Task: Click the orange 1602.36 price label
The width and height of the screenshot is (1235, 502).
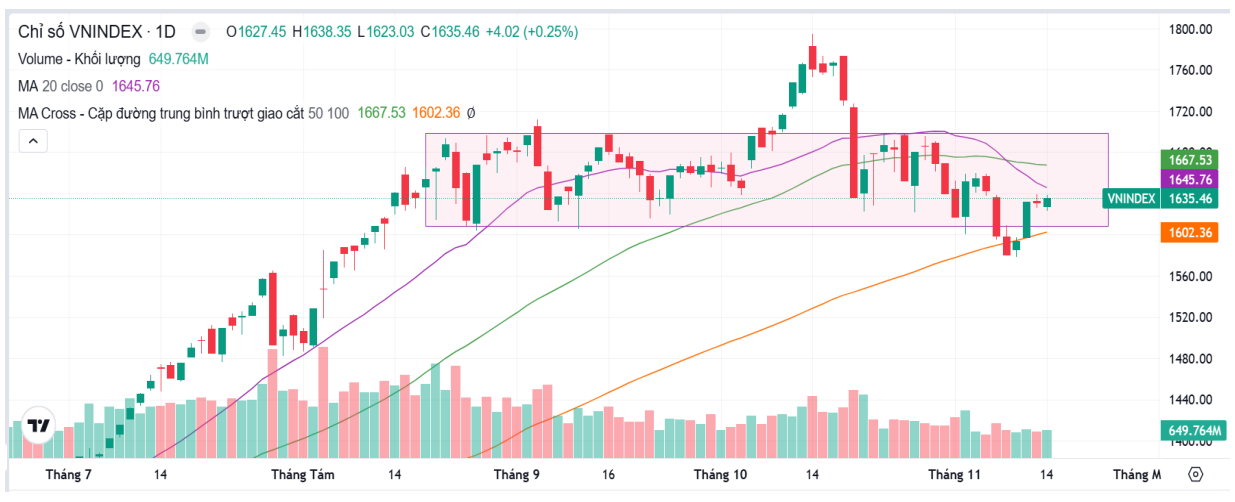Action: pyautogui.click(x=1191, y=233)
